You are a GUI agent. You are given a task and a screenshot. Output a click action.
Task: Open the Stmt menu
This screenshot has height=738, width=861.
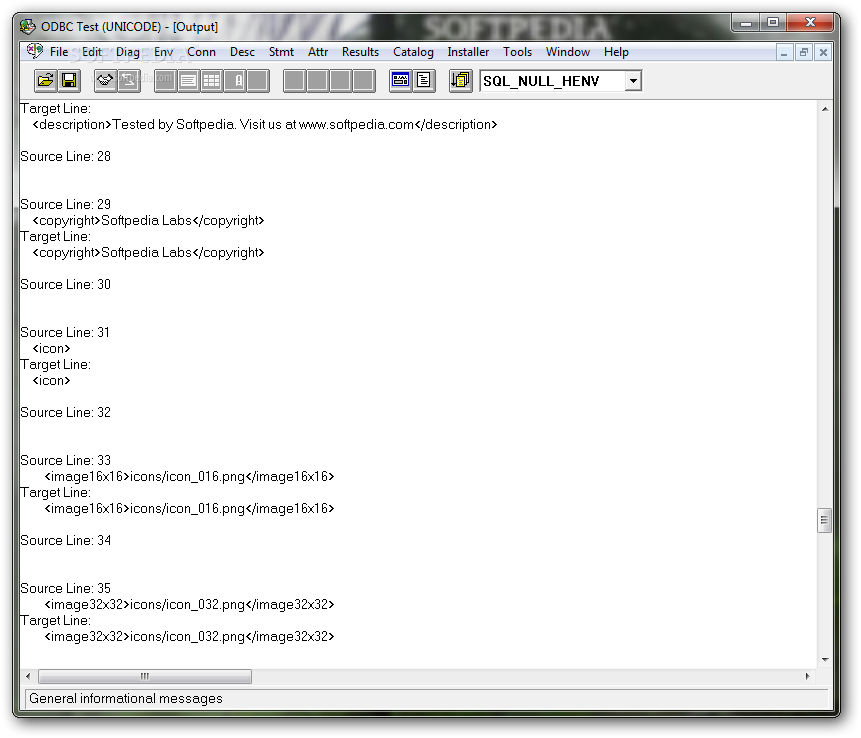[x=281, y=52]
